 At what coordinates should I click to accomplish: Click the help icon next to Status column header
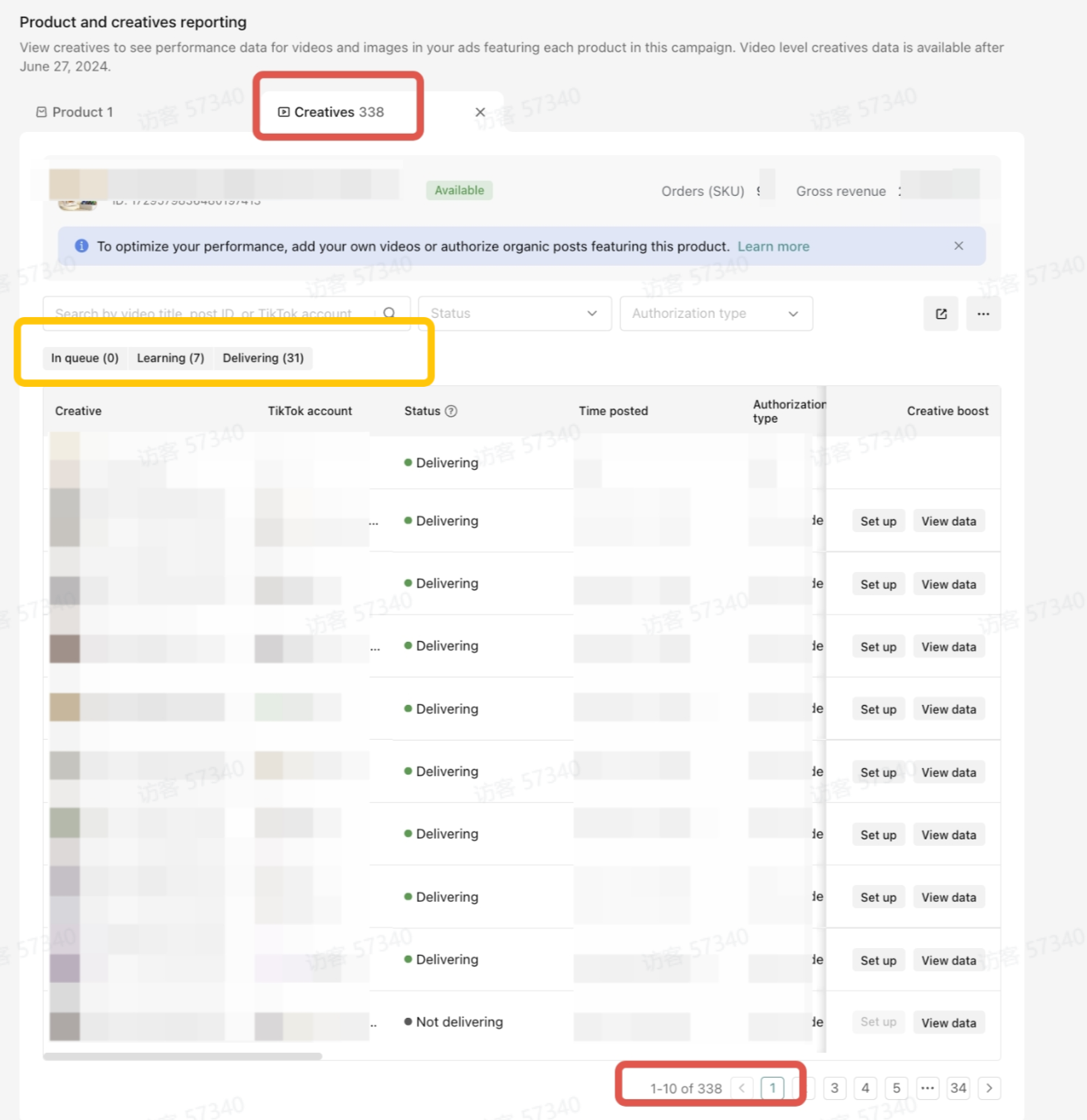pos(451,411)
